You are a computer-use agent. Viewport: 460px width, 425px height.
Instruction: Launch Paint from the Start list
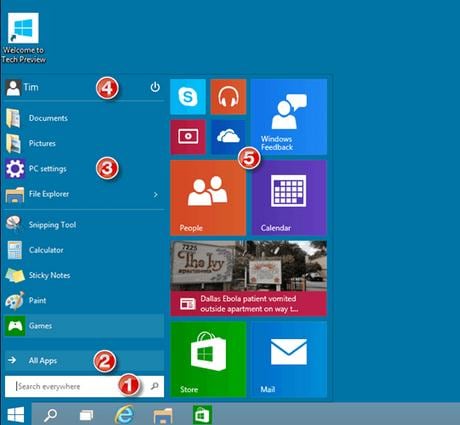click(84, 301)
